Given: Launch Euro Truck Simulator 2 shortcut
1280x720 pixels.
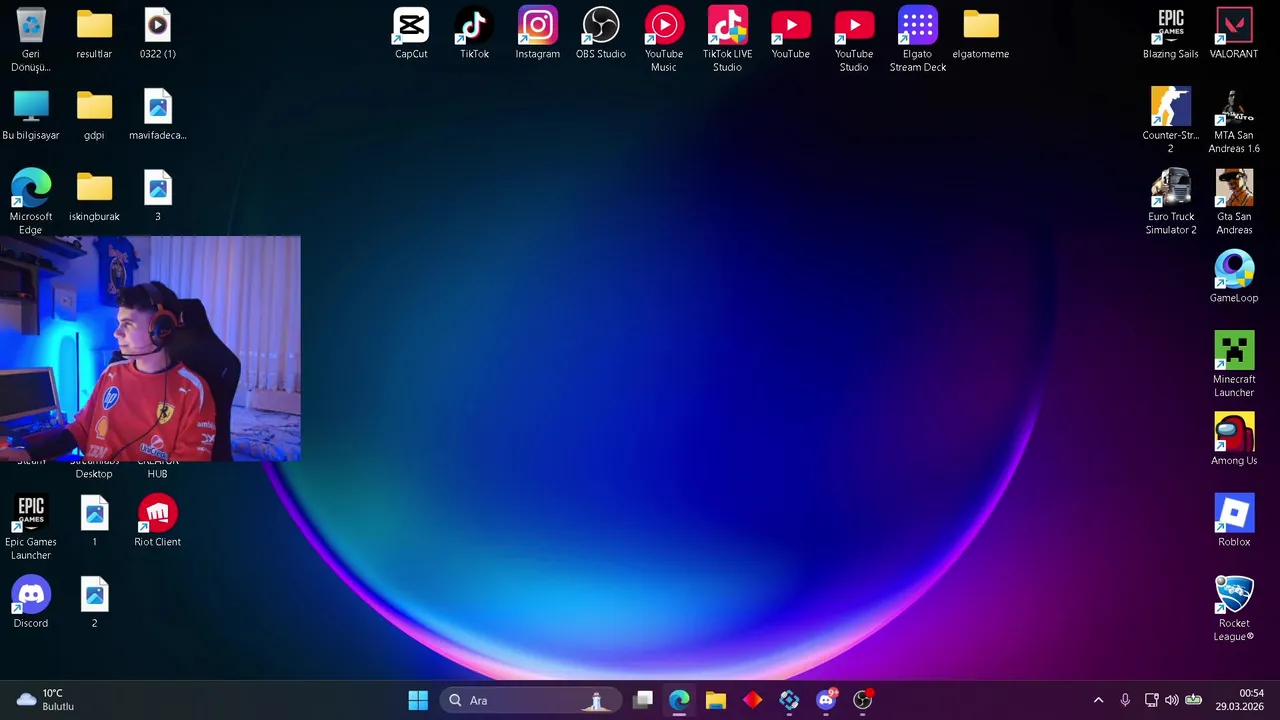Looking at the screenshot, I should click(1170, 202).
